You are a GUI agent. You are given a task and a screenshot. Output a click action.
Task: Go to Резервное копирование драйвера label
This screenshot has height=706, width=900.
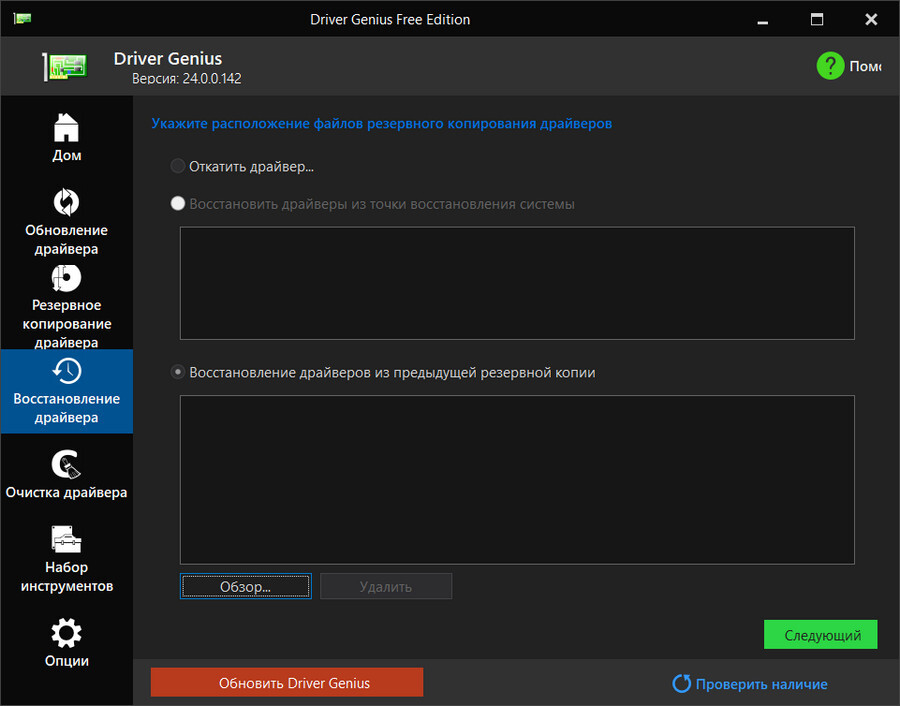[x=67, y=324]
